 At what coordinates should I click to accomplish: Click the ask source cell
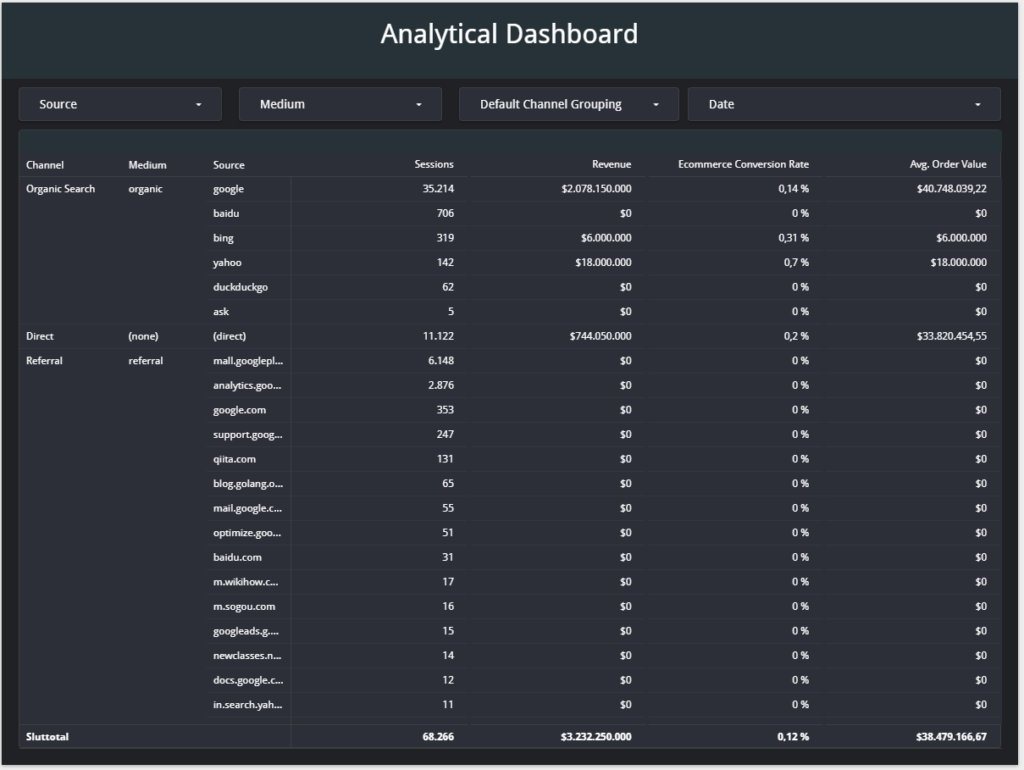click(221, 312)
